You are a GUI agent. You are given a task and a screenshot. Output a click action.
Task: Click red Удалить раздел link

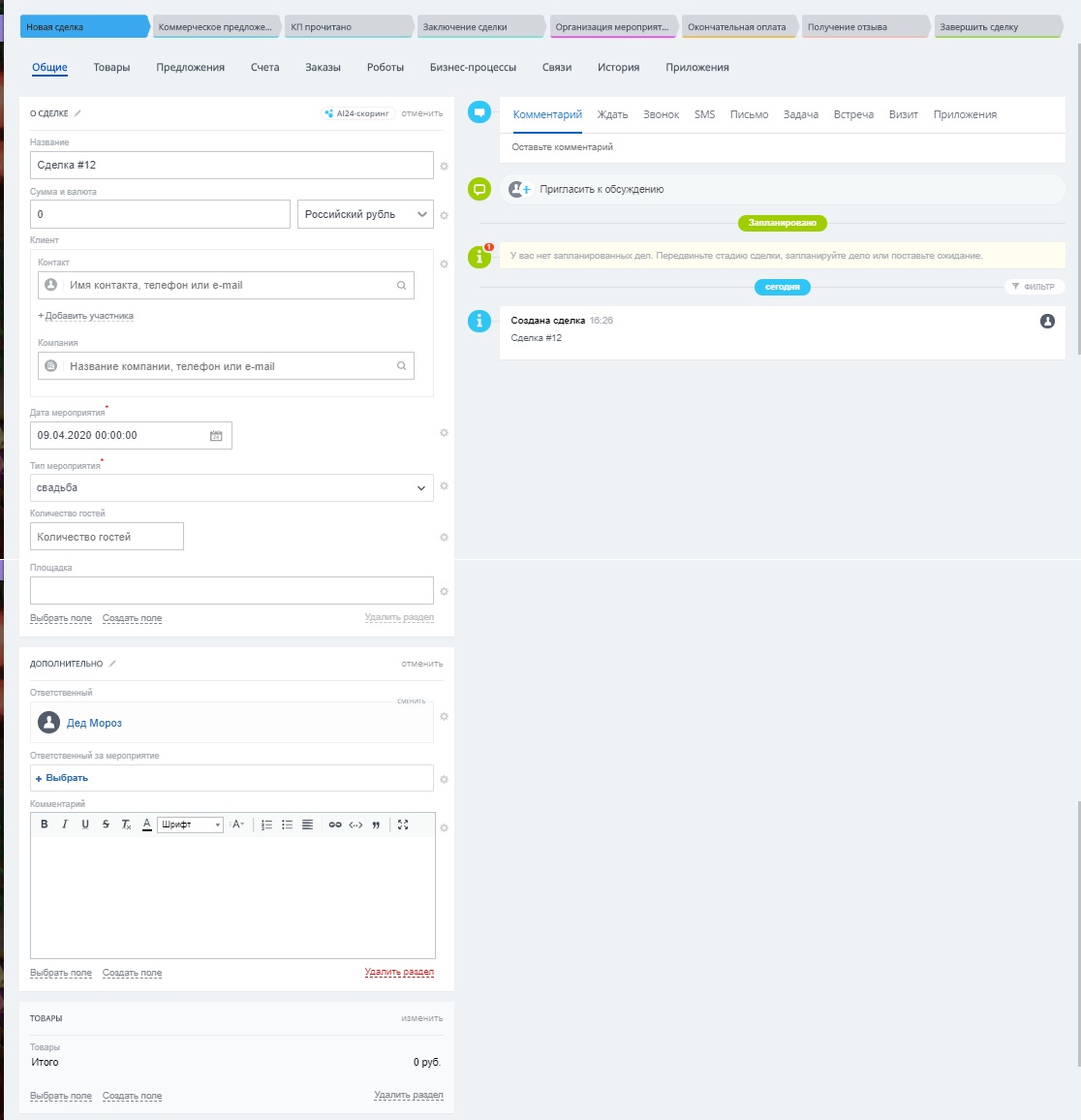pos(399,972)
